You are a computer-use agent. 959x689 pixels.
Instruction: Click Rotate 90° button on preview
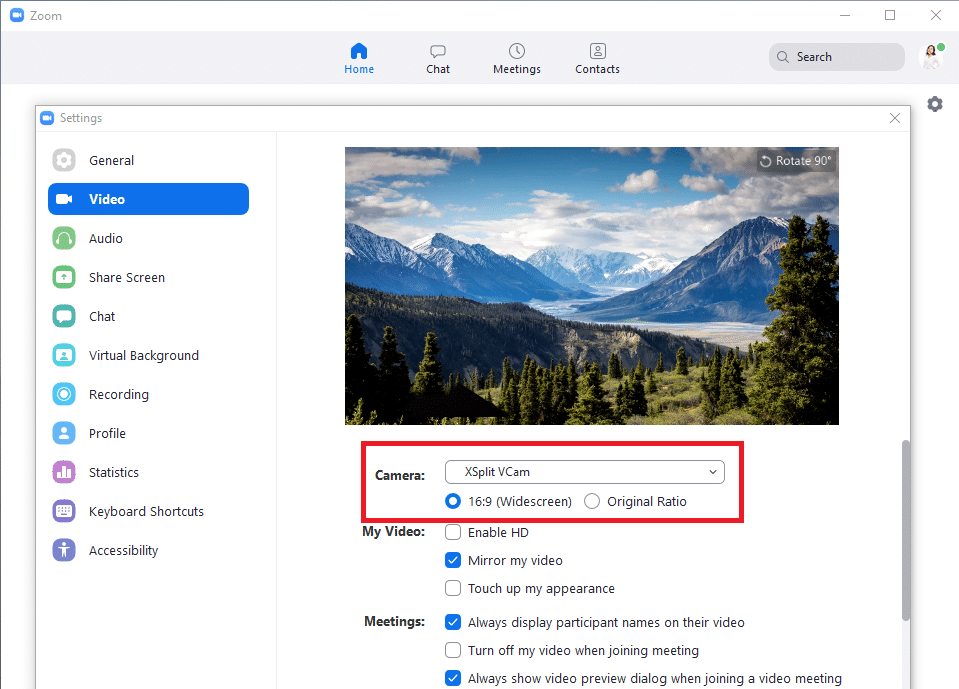[x=796, y=161]
